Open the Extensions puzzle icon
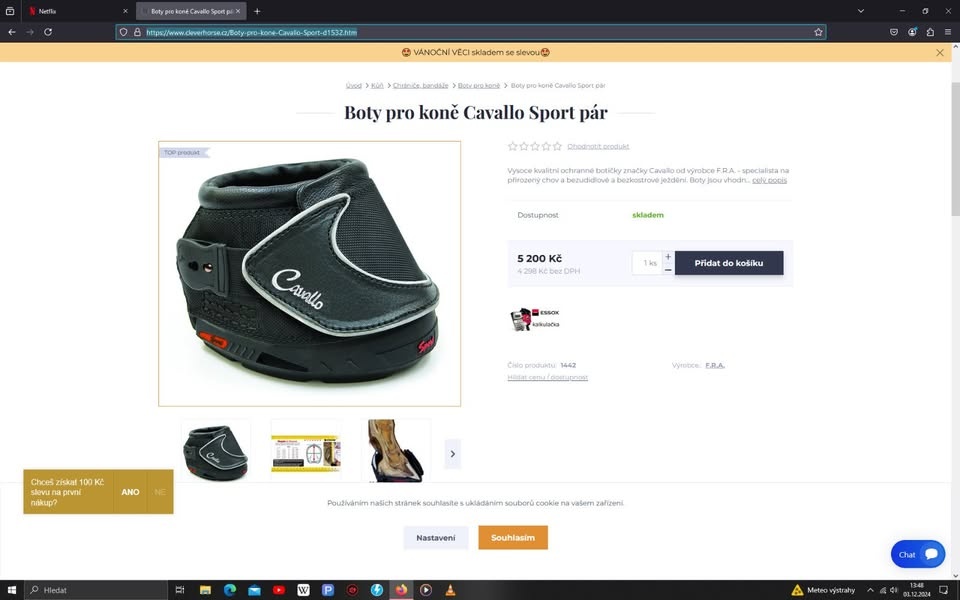The width and height of the screenshot is (960, 600). coord(930,32)
